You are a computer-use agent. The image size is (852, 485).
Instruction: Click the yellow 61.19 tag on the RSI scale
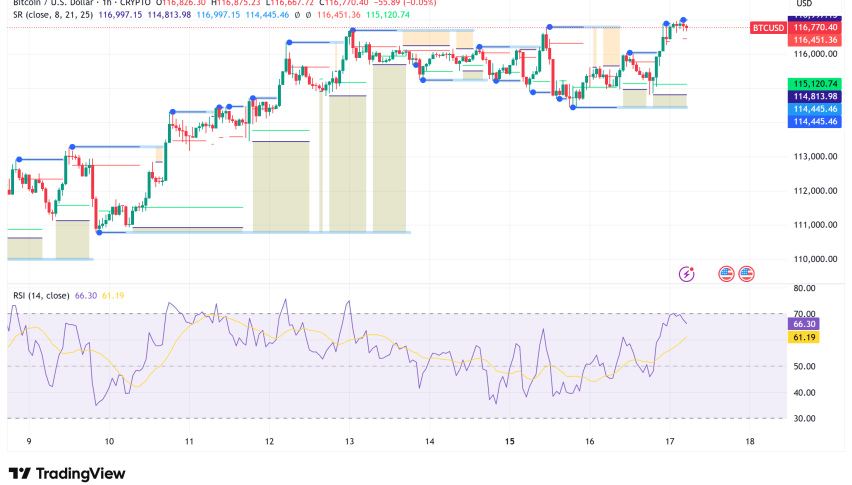[804, 337]
